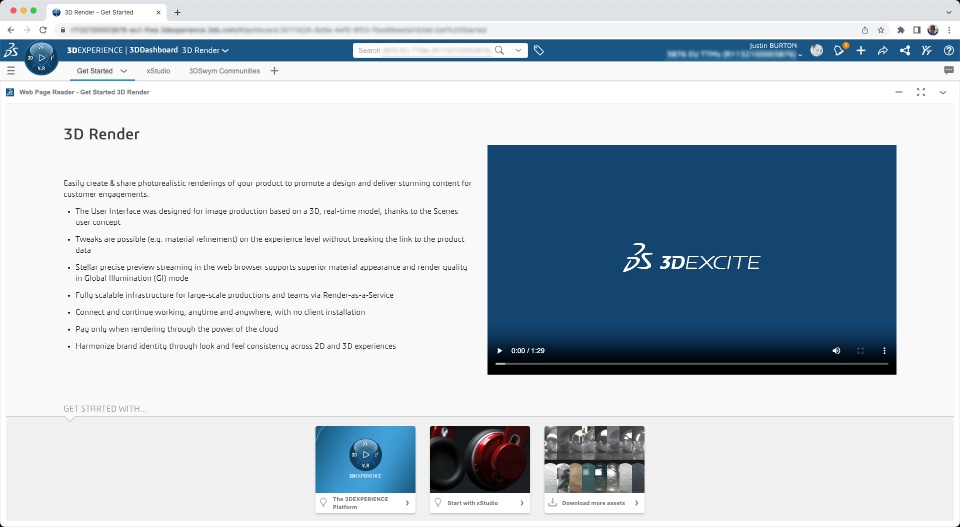The width and height of the screenshot is (960, 527).
Task: Expand the user credentials dropdown
Action: click(800, 55)
